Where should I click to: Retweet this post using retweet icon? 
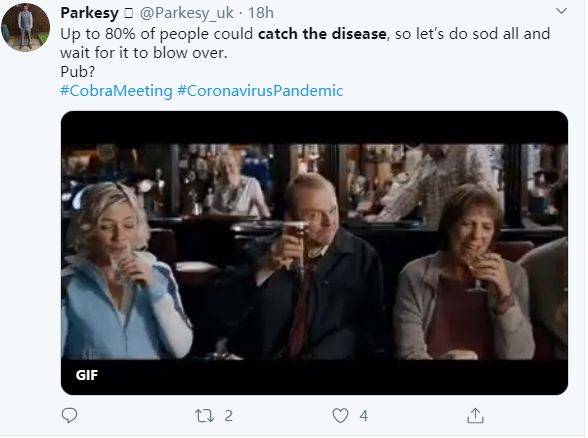205,416
